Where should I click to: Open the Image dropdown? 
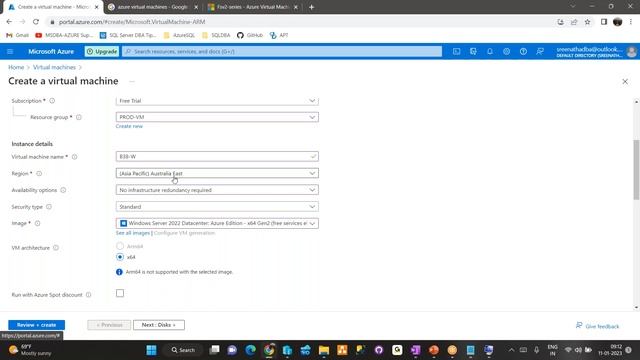[x=217, y=223]
